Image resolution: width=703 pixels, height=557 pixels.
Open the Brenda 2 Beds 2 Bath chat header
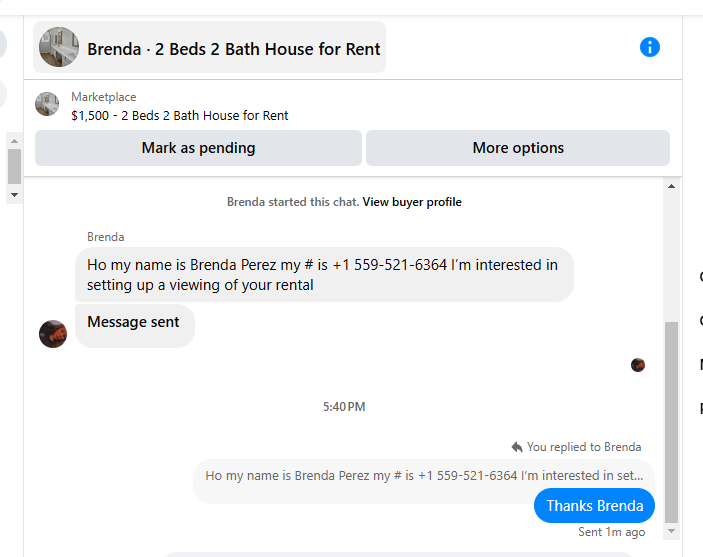click(x=233, y=48)
